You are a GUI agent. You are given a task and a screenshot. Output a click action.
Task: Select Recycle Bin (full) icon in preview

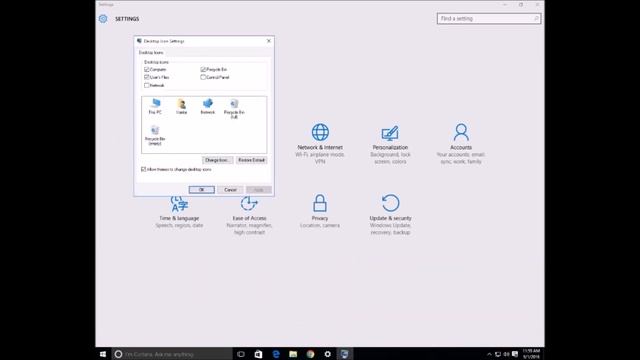[234, 109]
